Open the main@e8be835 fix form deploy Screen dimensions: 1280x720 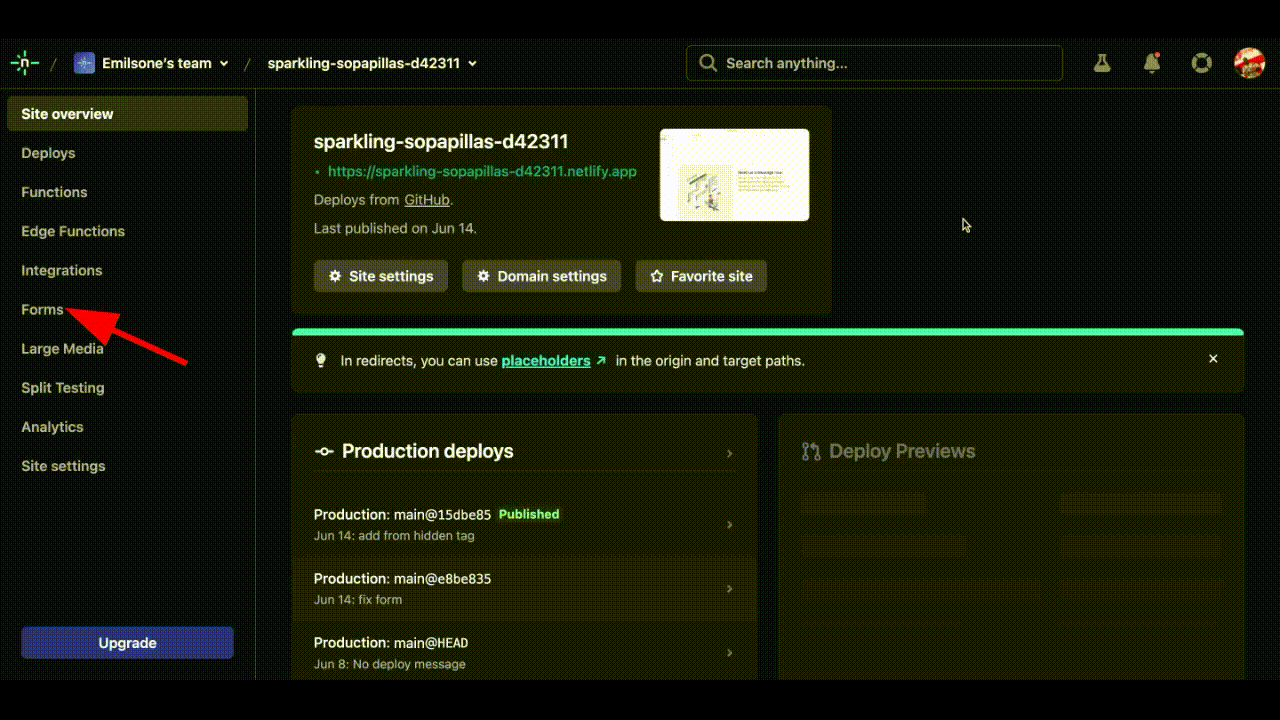(x=524, y=588)
